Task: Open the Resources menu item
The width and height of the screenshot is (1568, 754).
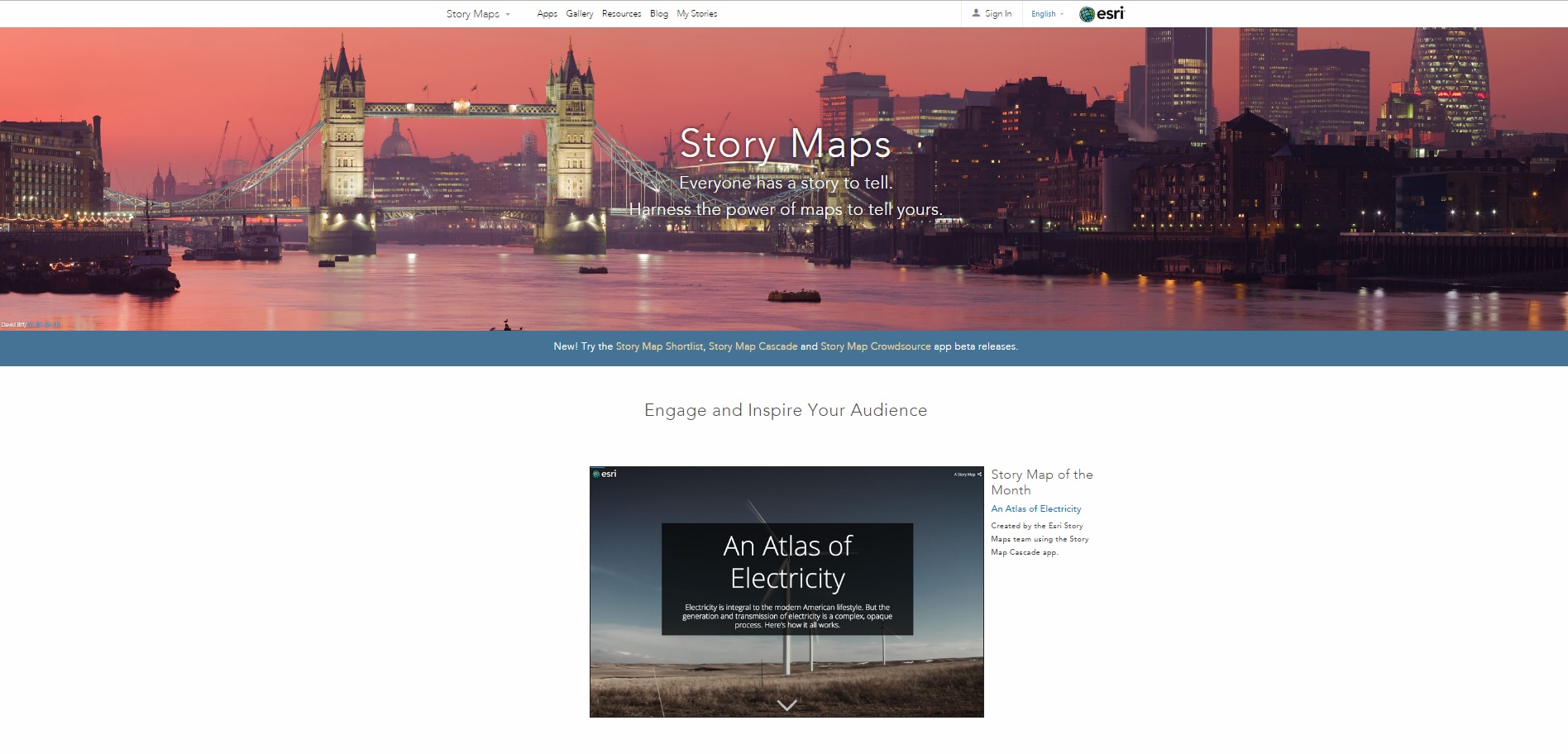Action: tap(621, 14)
